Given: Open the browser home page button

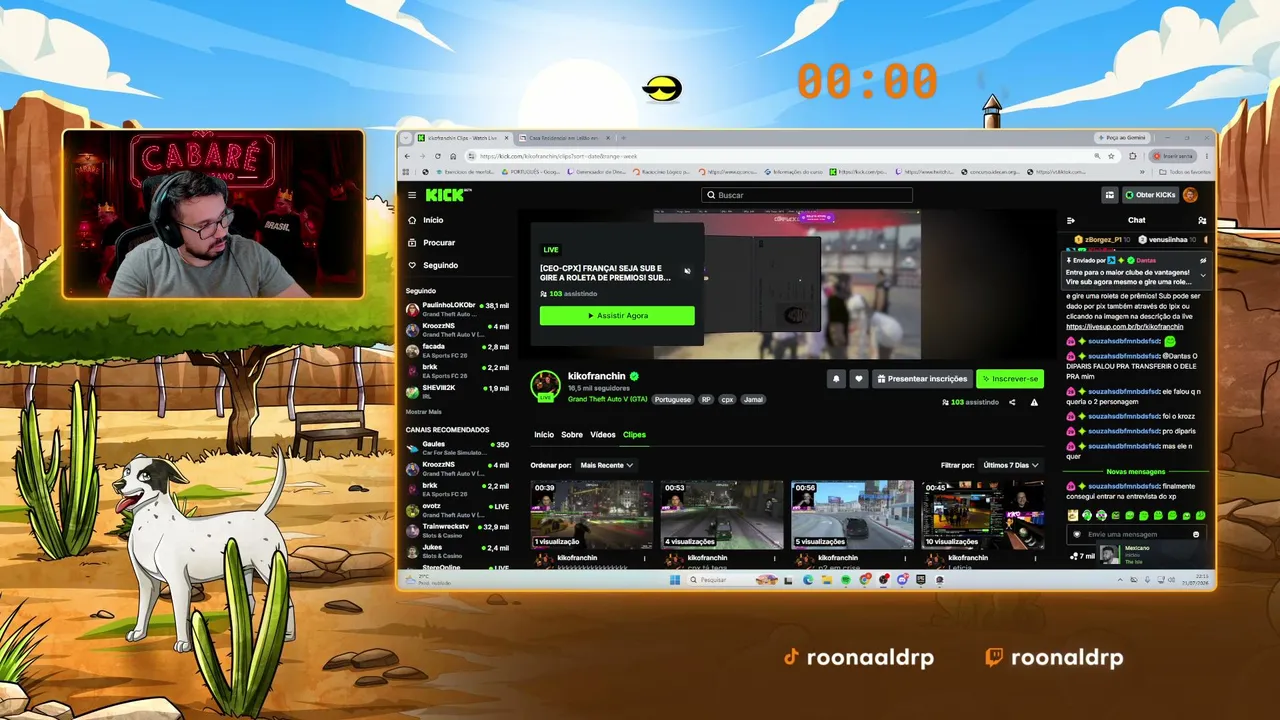Looking at the screenshot, I should (453, 156).
